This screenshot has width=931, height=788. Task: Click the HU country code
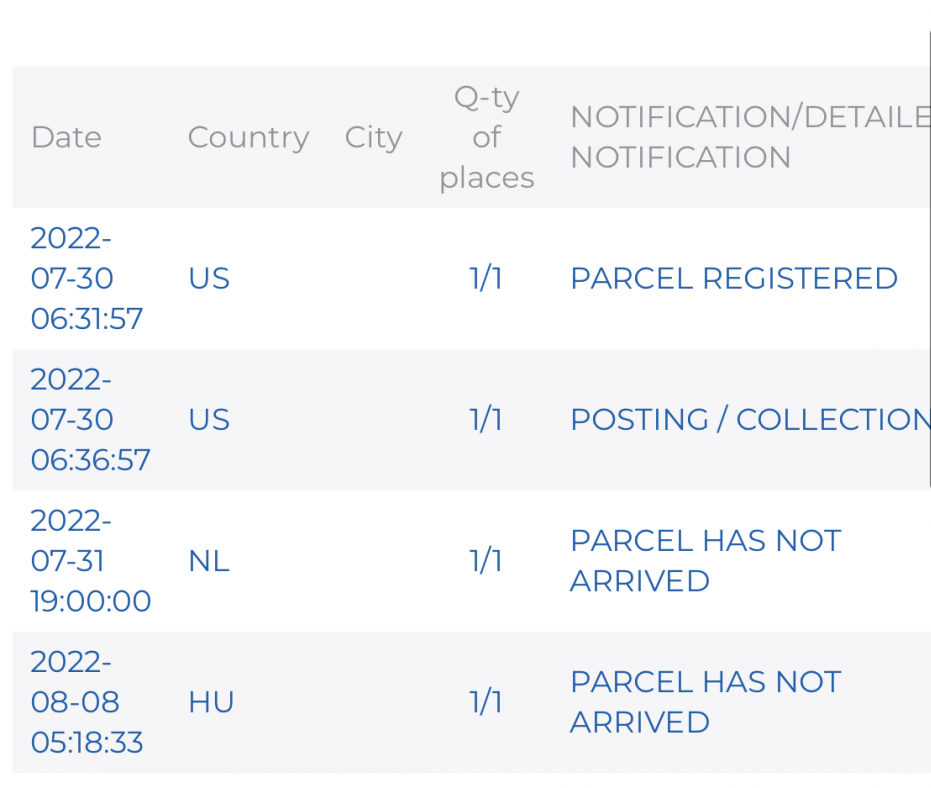pos(211,702)
